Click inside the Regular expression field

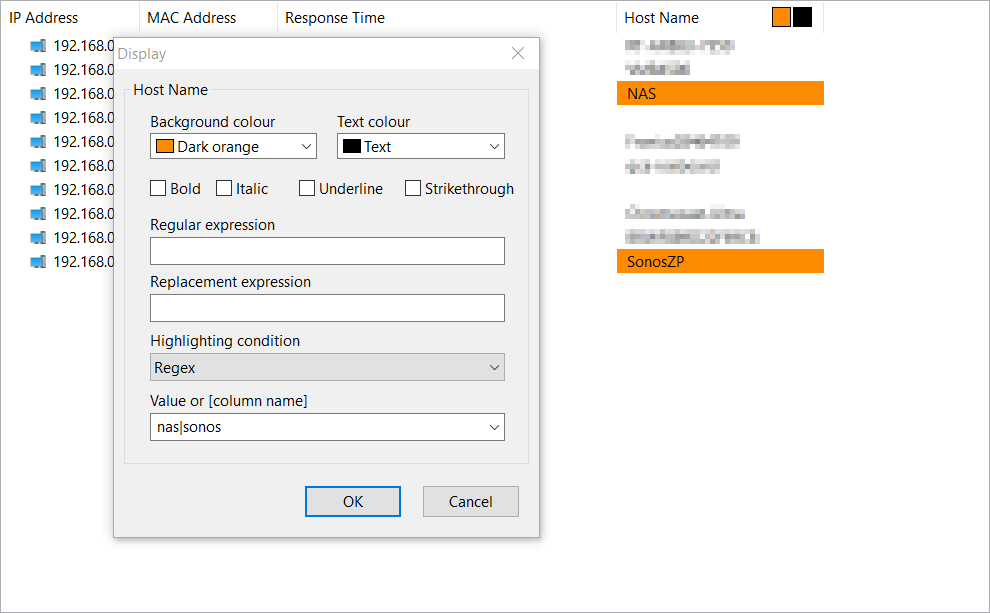click(327, 250)
